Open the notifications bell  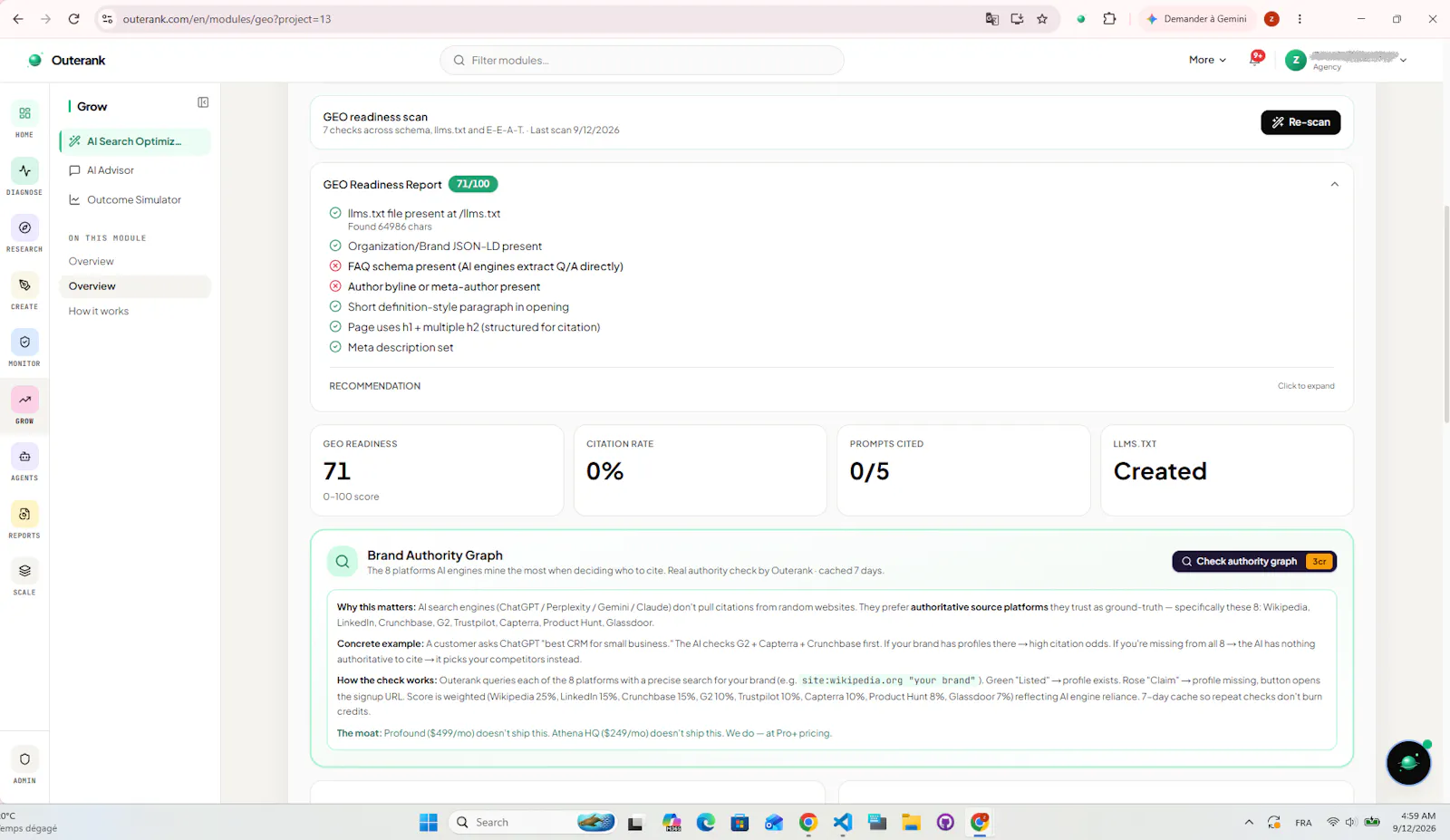coord(1256,59)
